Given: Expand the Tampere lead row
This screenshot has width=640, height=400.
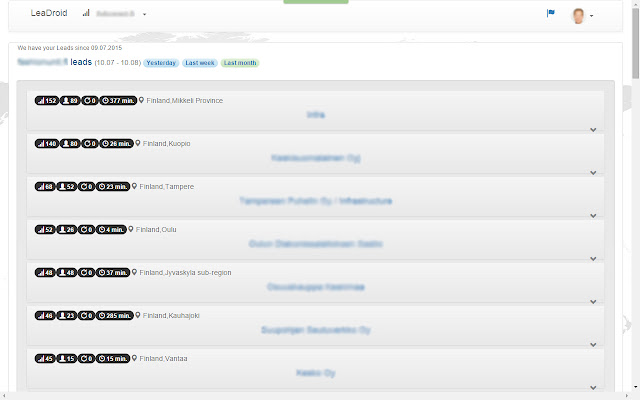Looking at the screenshot, I should [x=593, y=216].
